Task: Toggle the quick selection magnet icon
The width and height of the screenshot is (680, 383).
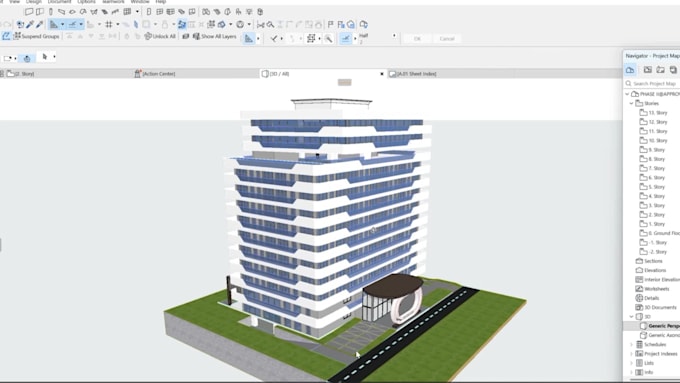Action: pyautogui.click(x=27, y=58)
